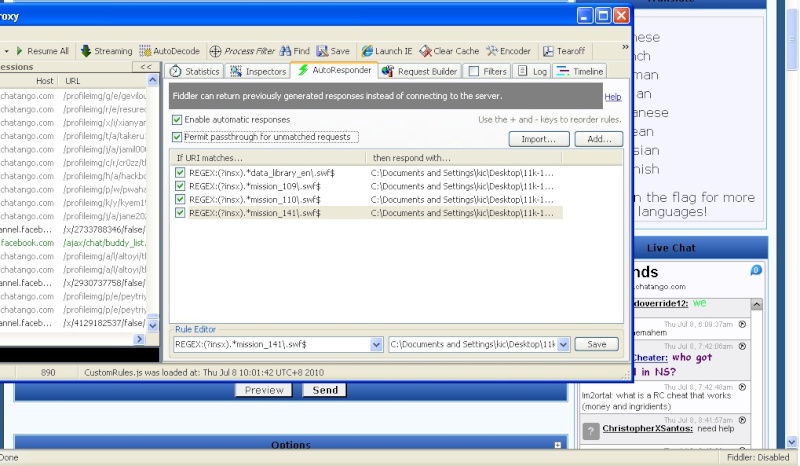Click ChristopherXSantos avatar thumbnail
Screen dimensions: 800x466
coord(591,432)
